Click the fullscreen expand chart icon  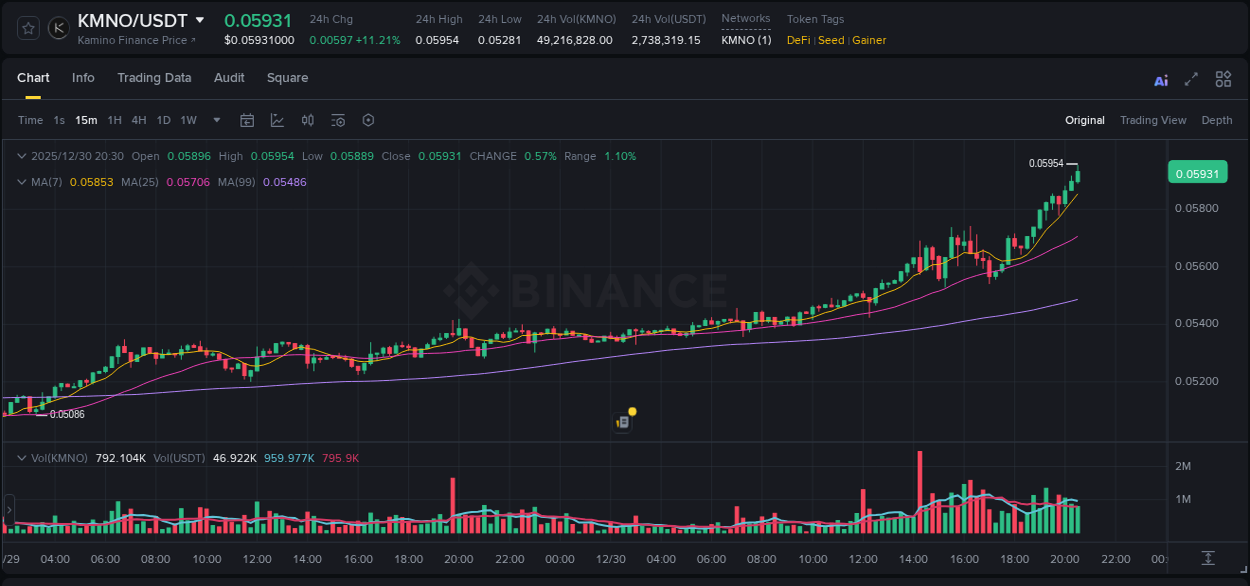[x=1191, y=79]
